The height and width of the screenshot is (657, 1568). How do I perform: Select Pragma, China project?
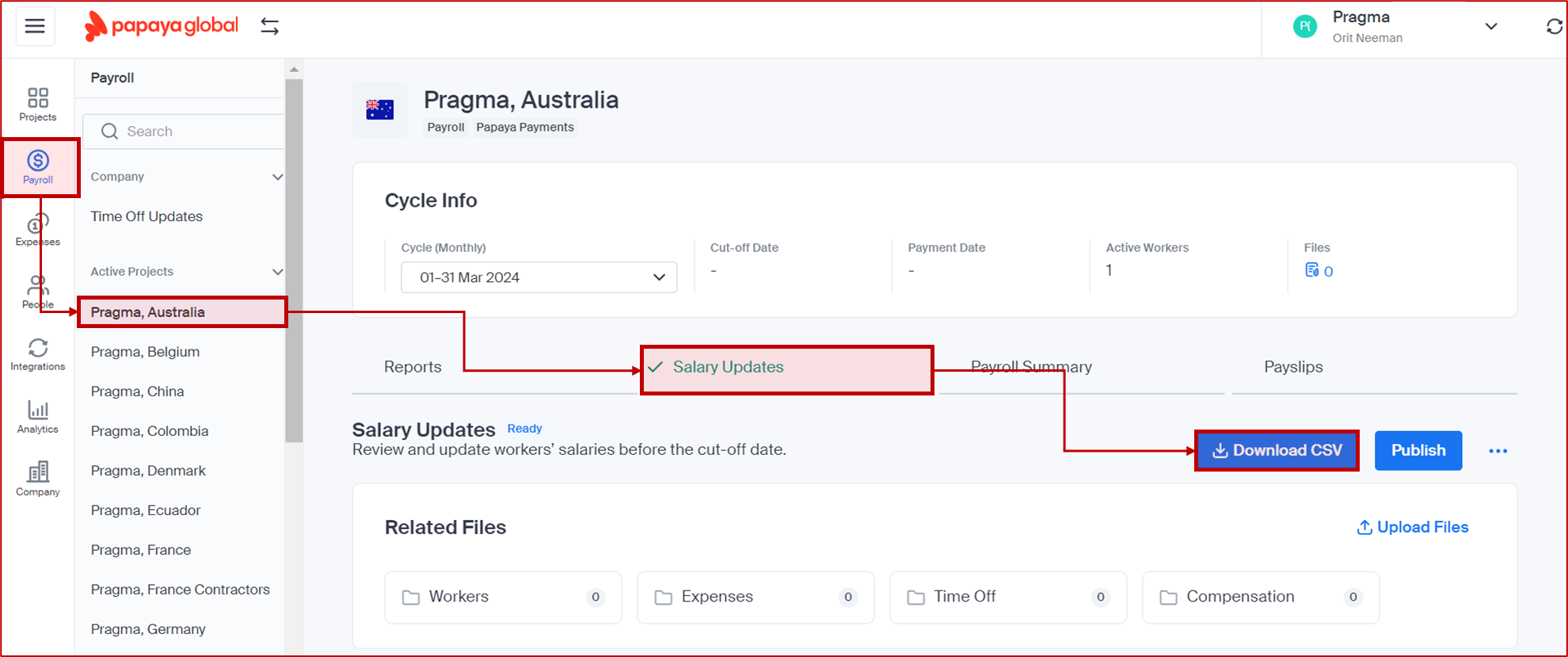tap(137, 392)
